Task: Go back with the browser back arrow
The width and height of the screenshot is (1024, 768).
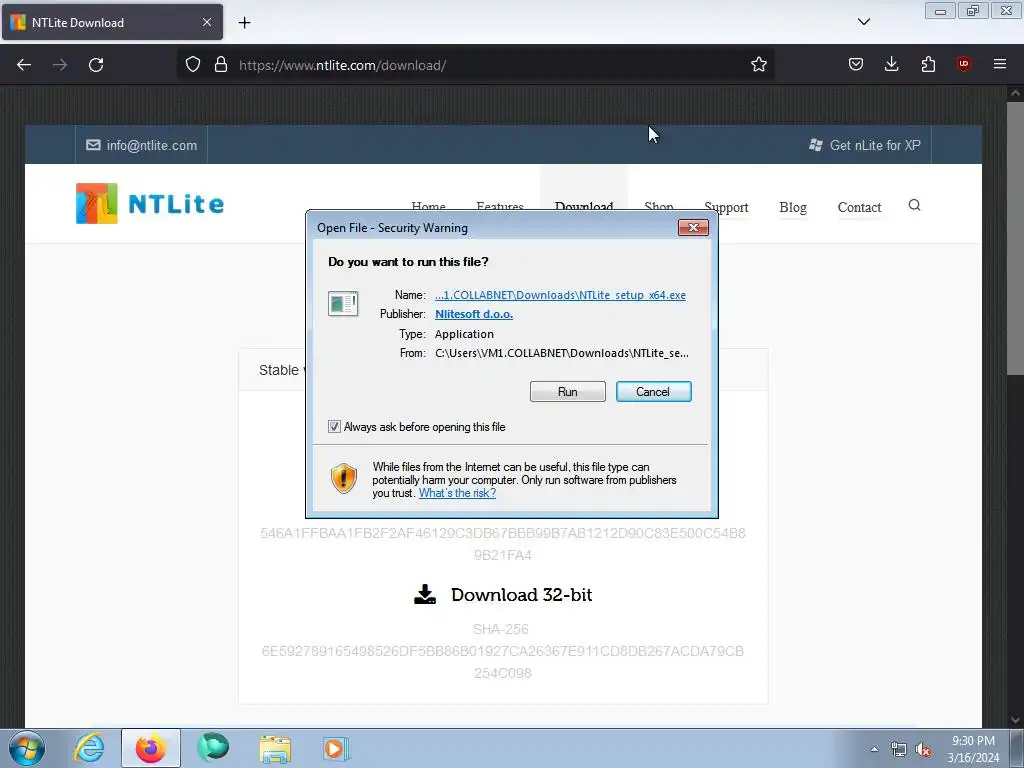Action: 24,65
